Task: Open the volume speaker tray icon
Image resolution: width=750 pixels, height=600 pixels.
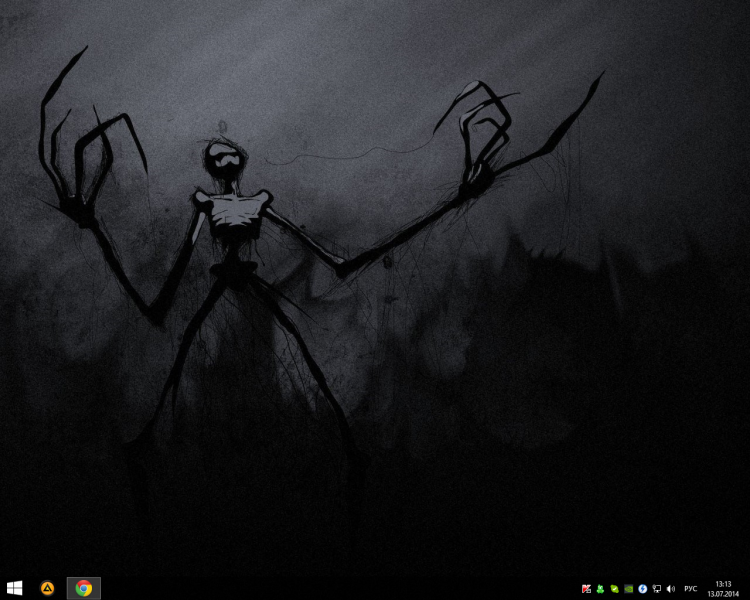Action: click(x=671, y=589)
